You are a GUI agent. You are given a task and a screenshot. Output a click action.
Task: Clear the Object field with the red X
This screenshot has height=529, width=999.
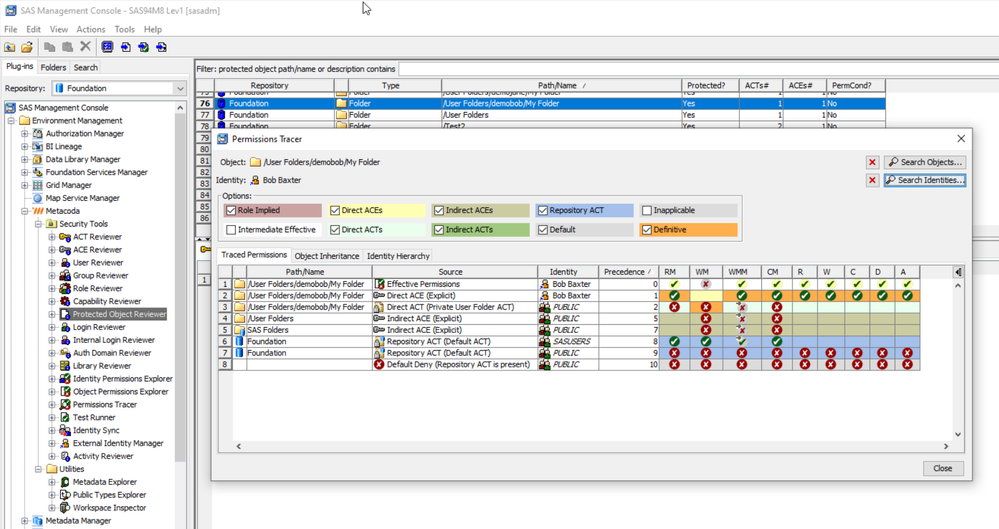point(873,162)
